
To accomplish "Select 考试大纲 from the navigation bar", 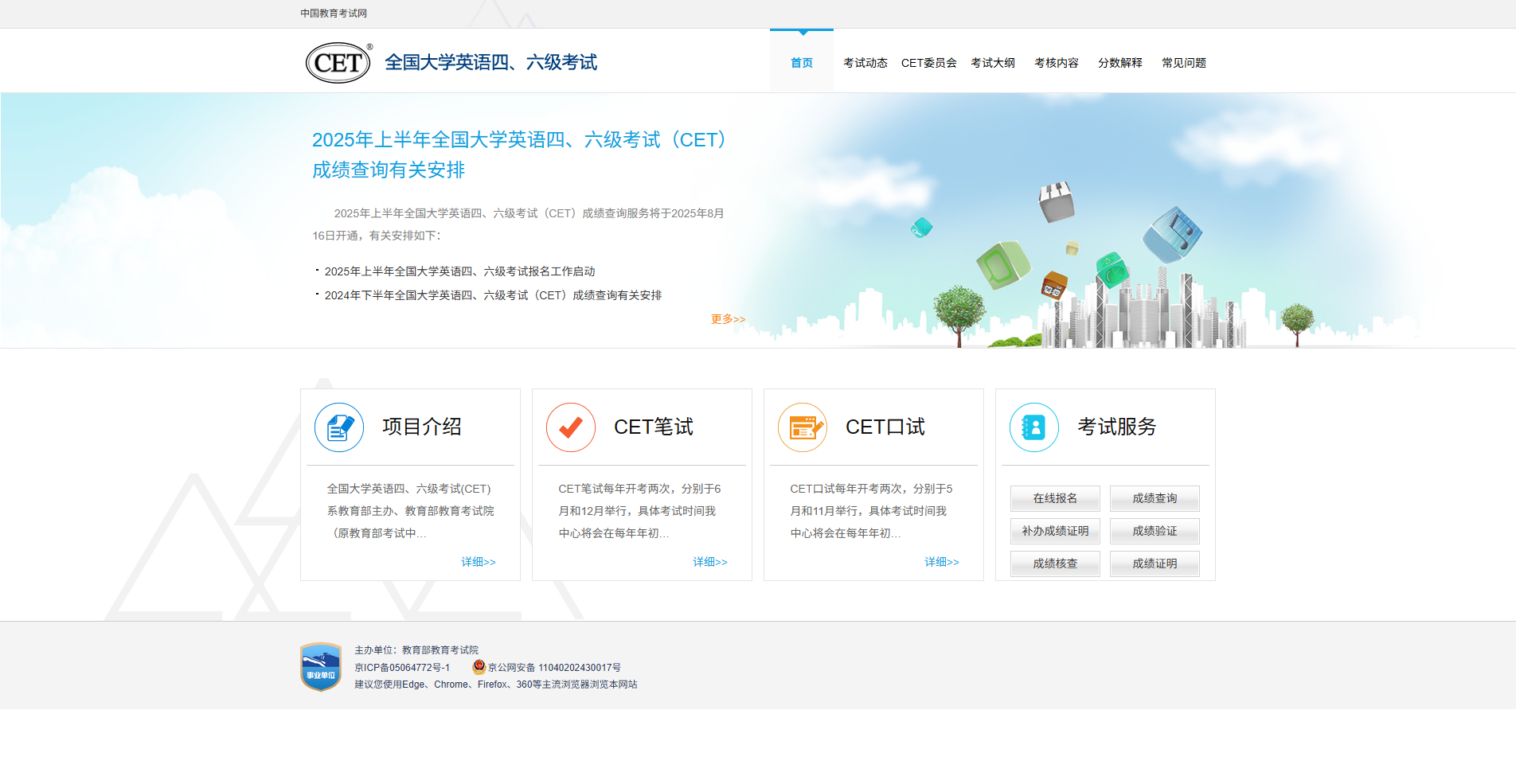I will coord(992,62).
